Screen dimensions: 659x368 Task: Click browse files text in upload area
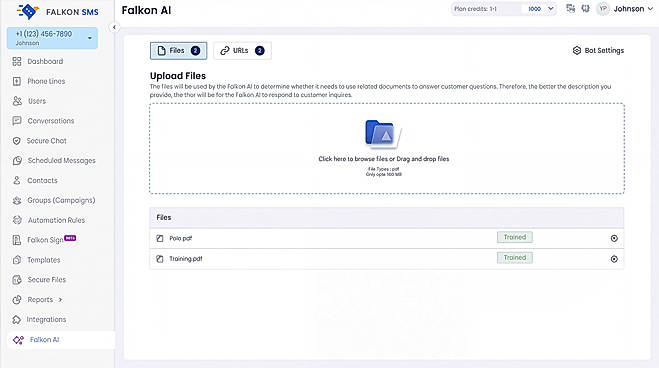383,159
